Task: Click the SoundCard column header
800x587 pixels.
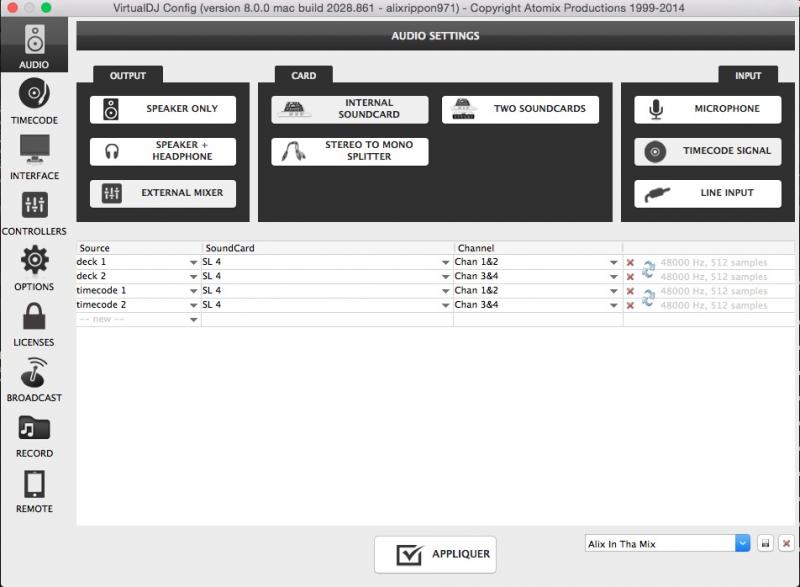Action: (x=328, y=248)
